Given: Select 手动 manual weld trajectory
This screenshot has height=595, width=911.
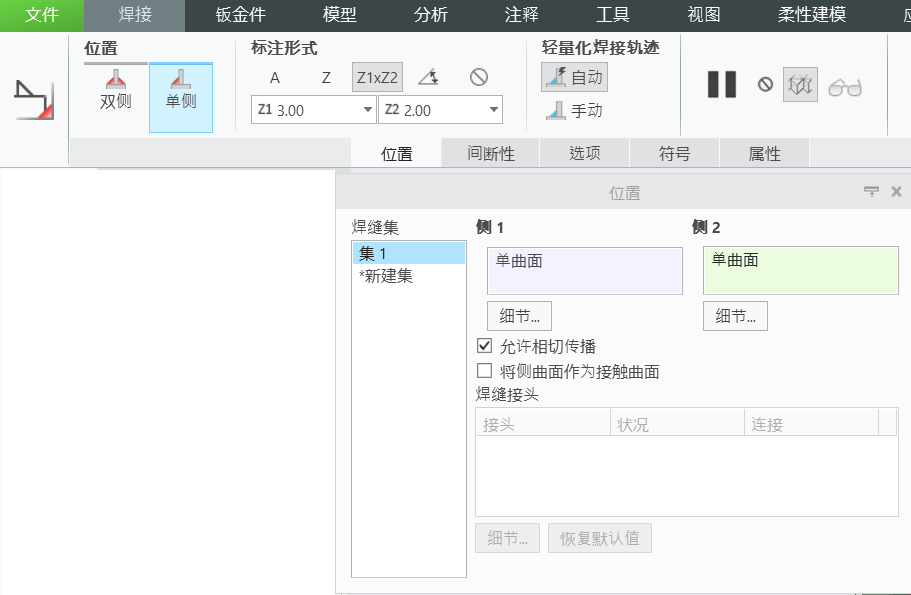Looking at the screenshot, I should 575,111.
